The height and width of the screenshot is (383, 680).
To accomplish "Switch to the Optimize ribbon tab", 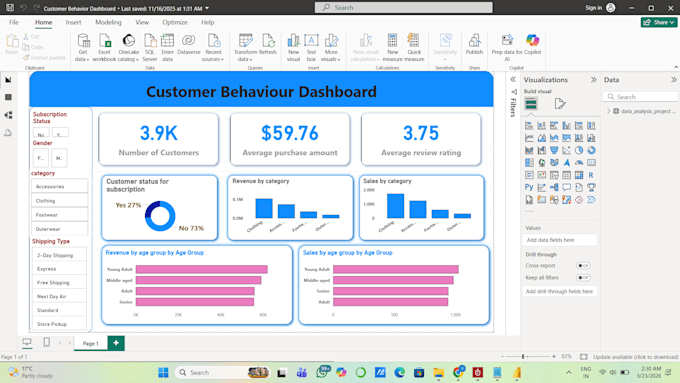I will pos(175,22).
